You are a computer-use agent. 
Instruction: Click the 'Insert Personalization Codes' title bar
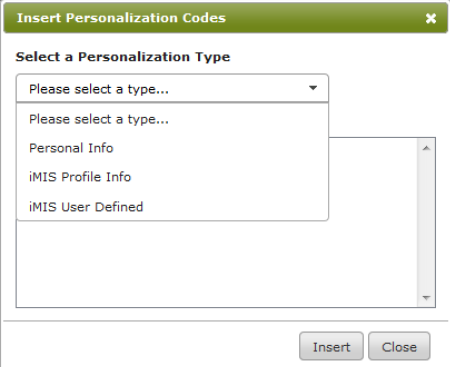click(x=226, y=18)
